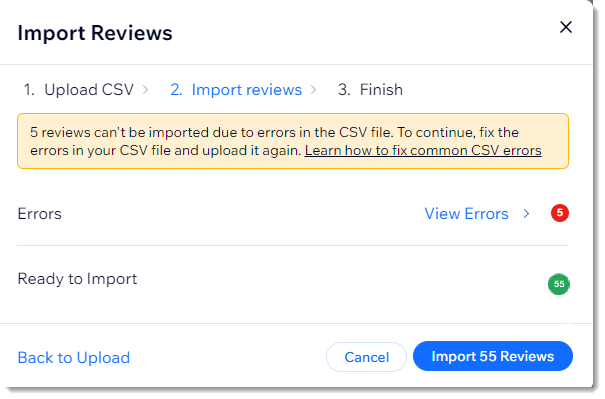Close the Import Reviews dialog

click(x=566, y=27)
